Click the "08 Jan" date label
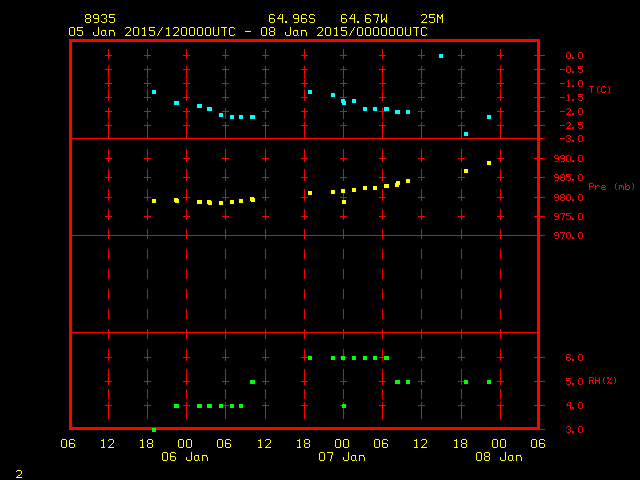Viewport: 640px width, 480px height. click(499, 457)
